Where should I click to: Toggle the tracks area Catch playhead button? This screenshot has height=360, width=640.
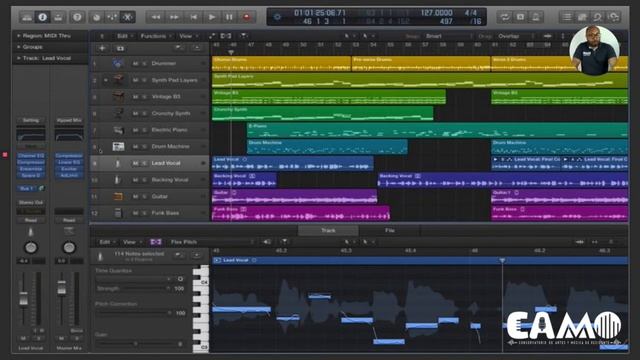tap(243, 36)
